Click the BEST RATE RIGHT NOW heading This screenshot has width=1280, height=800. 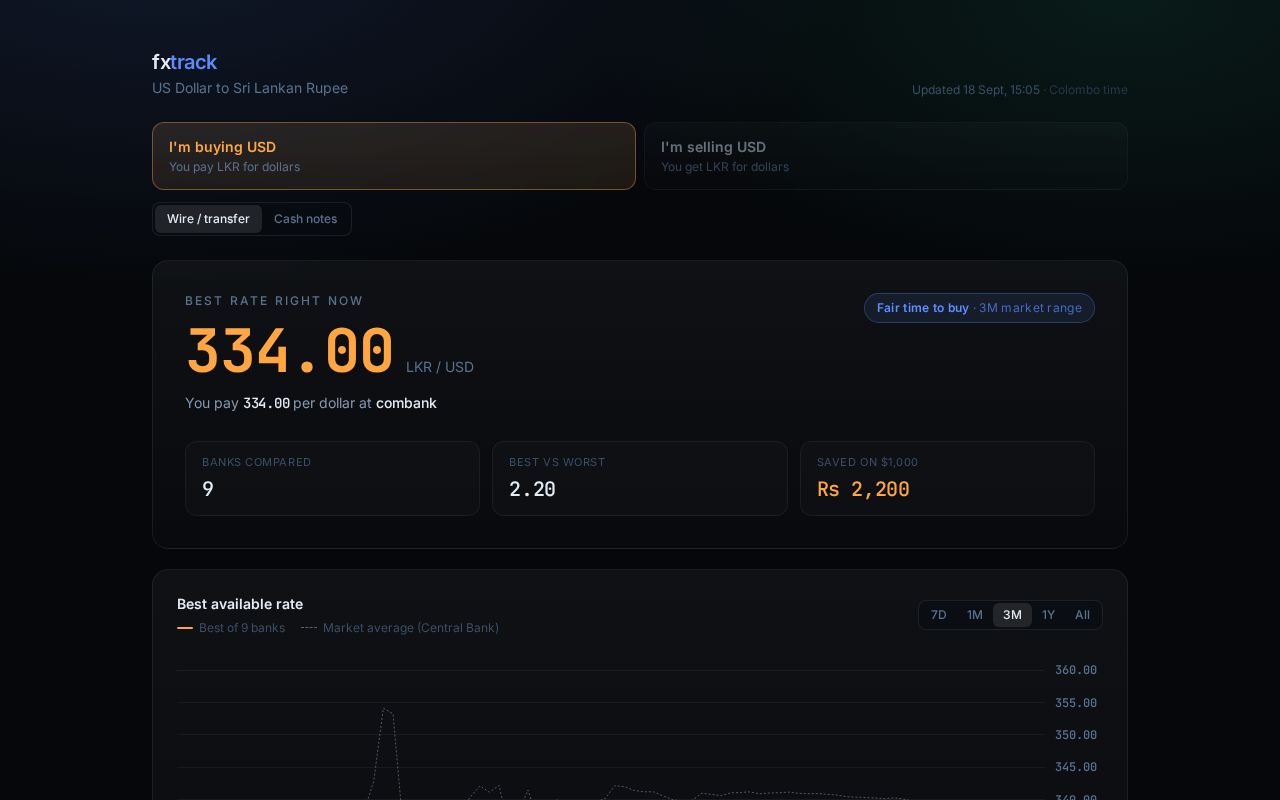(274, 301)
